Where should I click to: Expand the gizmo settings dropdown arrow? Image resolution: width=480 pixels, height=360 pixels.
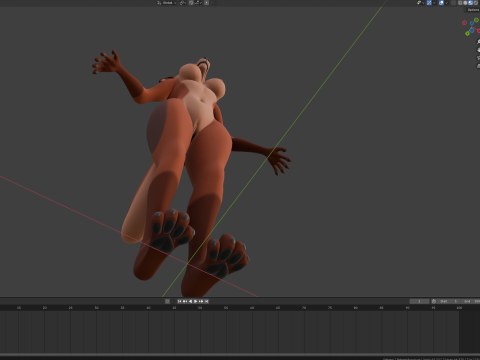tap(434, 3)
